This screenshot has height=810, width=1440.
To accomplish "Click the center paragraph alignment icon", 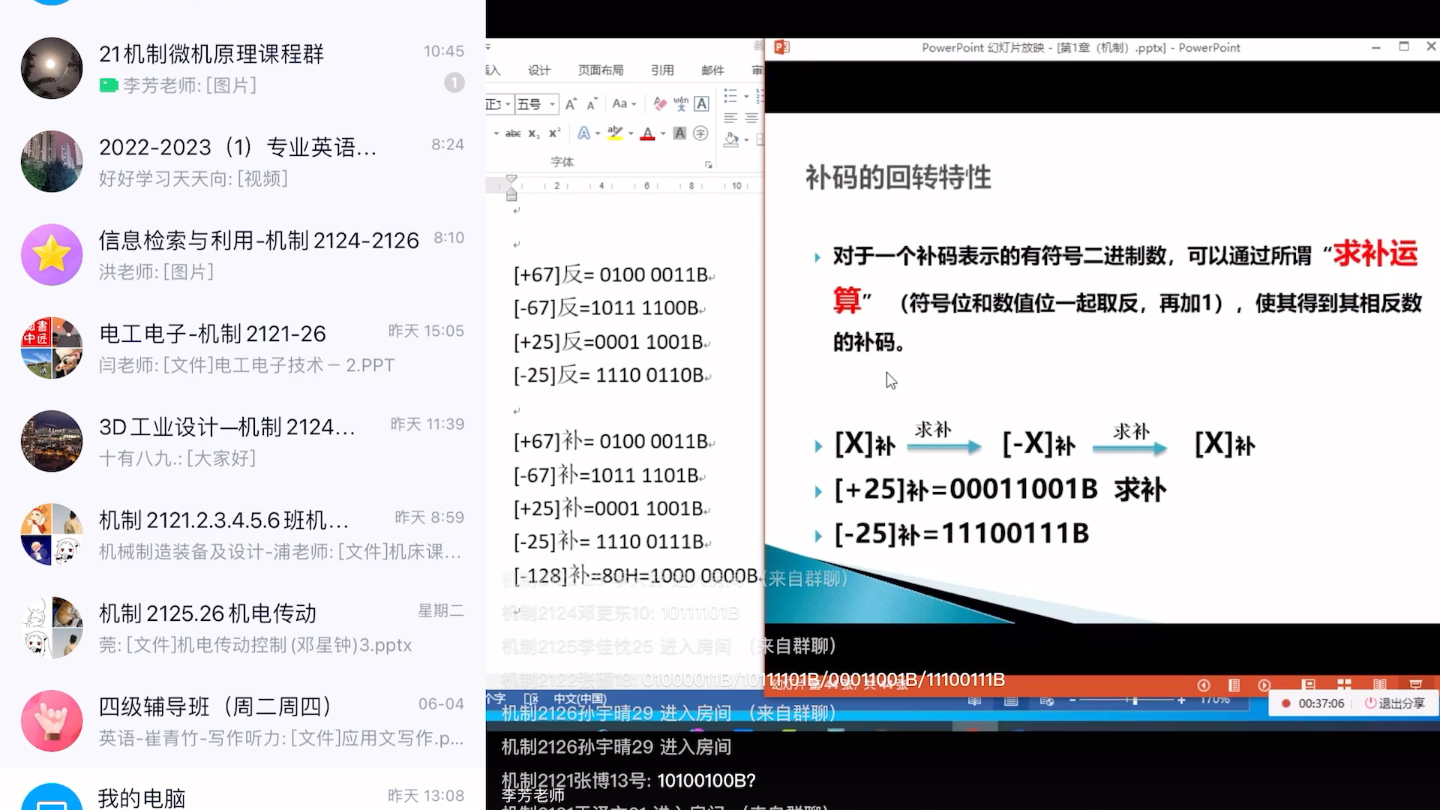I will tap(751, 117).
